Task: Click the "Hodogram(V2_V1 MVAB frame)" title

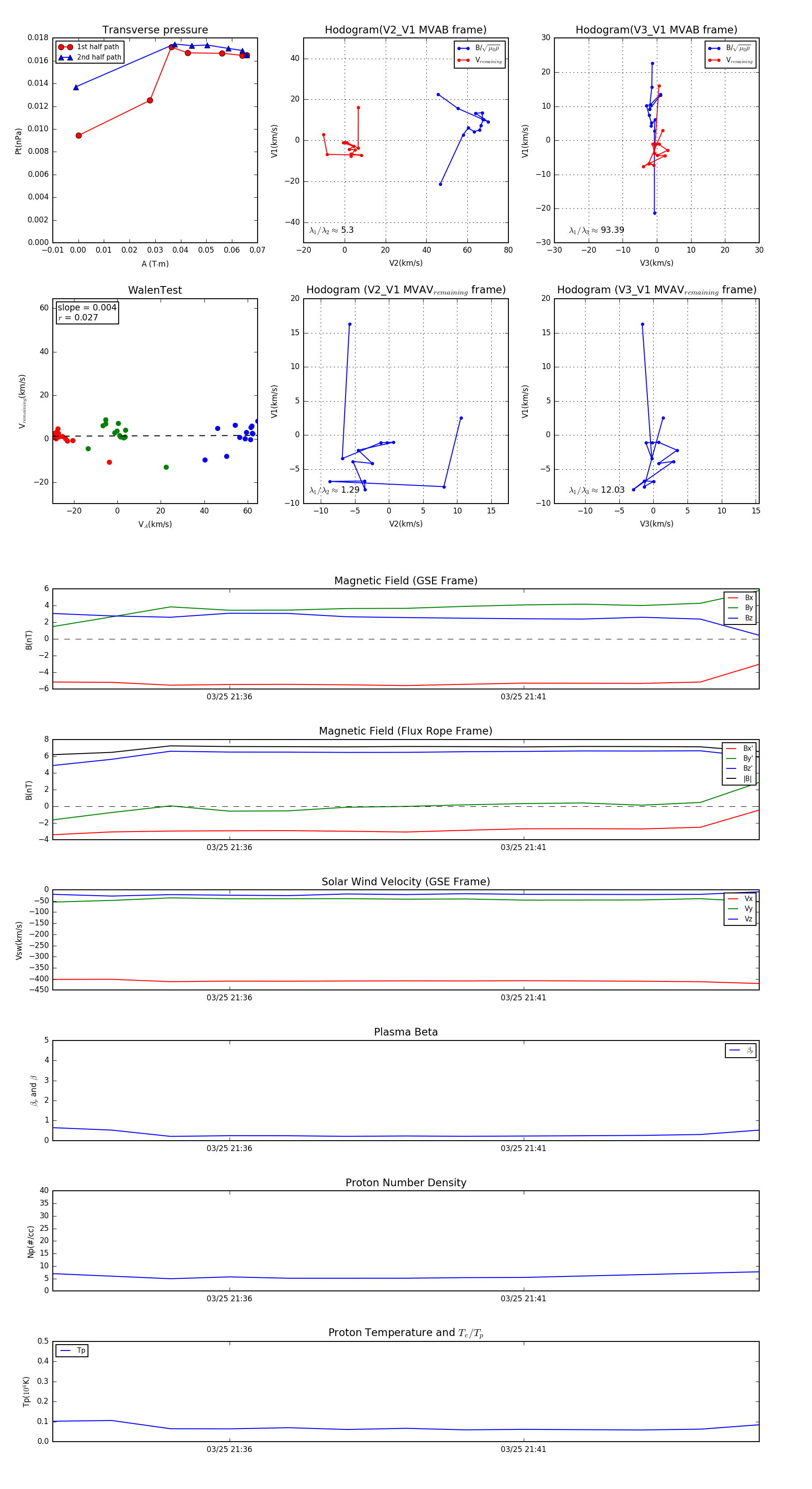Action: (406, 30)
